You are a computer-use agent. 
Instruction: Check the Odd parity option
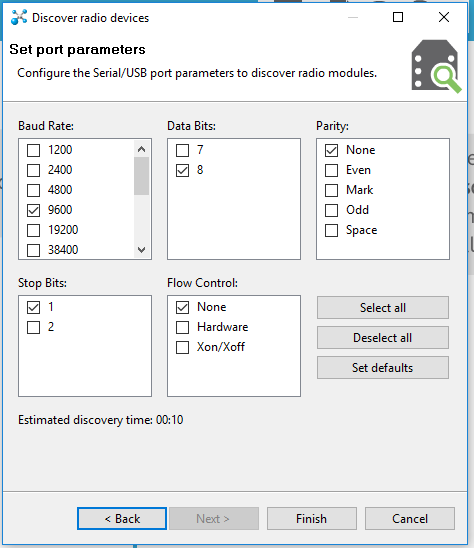[x=331, y=210]
